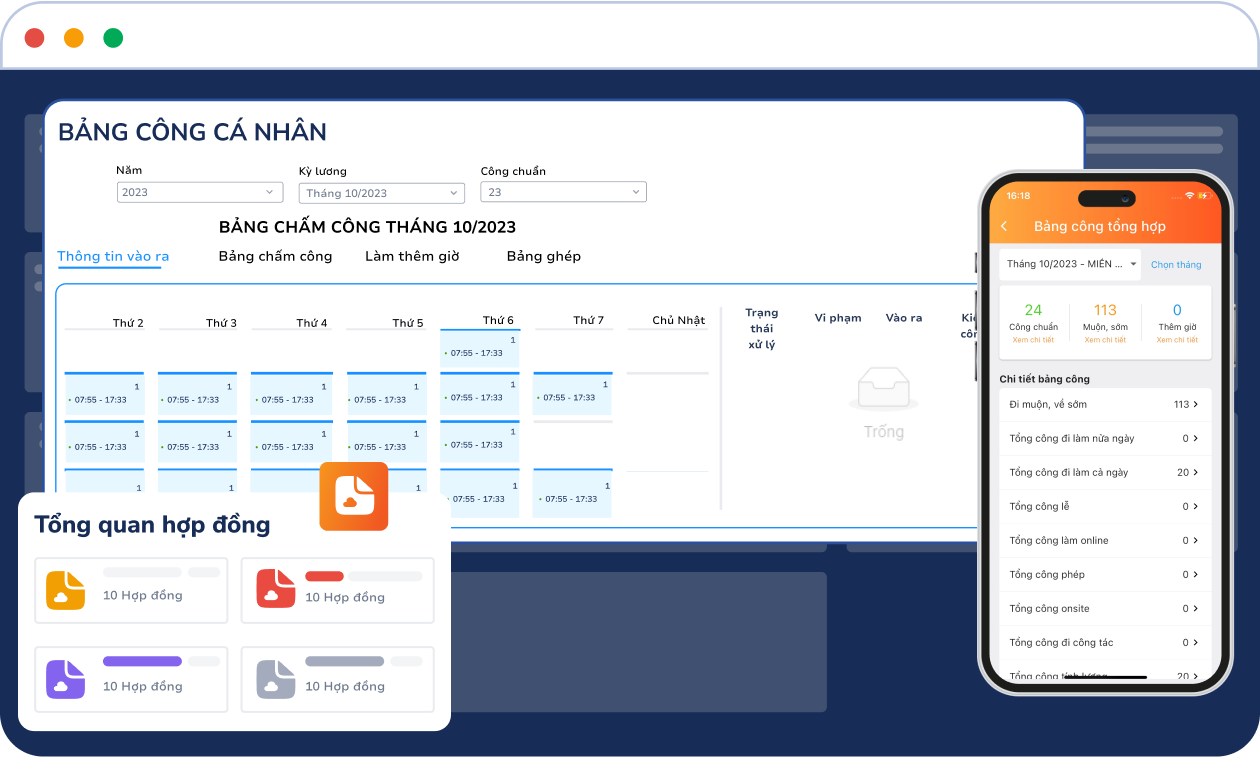Click the green window dot
This screenshot has height=757, width=1260.
pyautogui.click(x=113, y=38)
